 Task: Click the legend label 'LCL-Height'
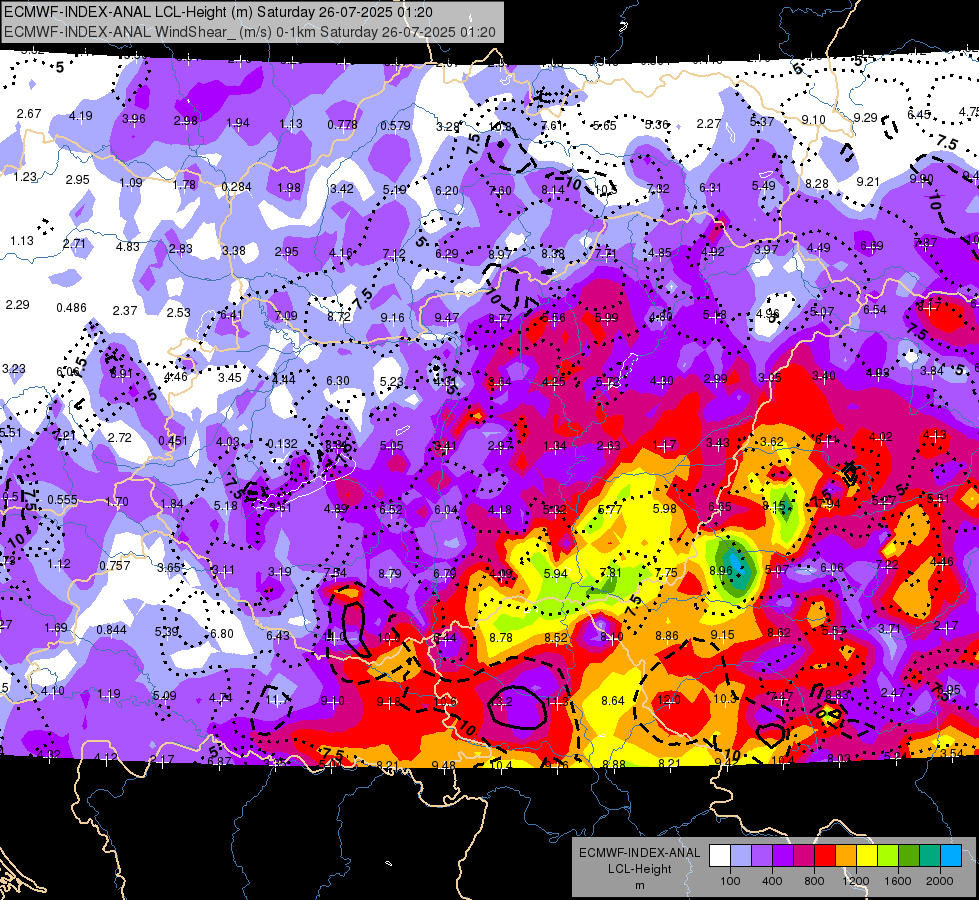639,869
